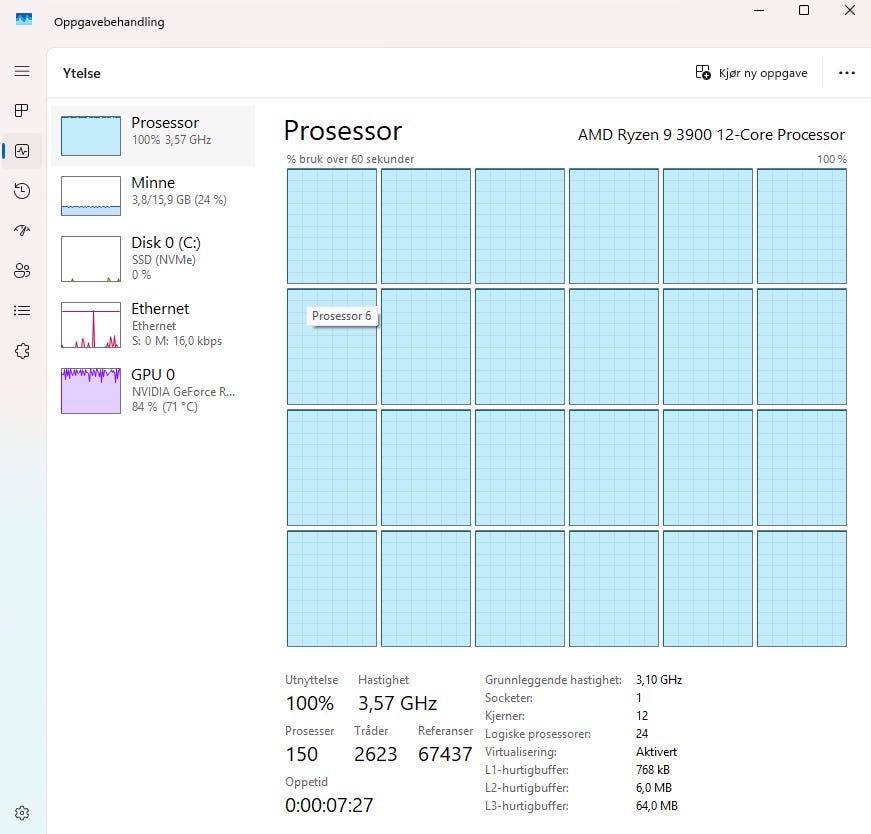Click L2-hurtigbuffer value 6,0 MB
Image resolution: width=871 pixels, height=834 pixels.
coord(654,788)
